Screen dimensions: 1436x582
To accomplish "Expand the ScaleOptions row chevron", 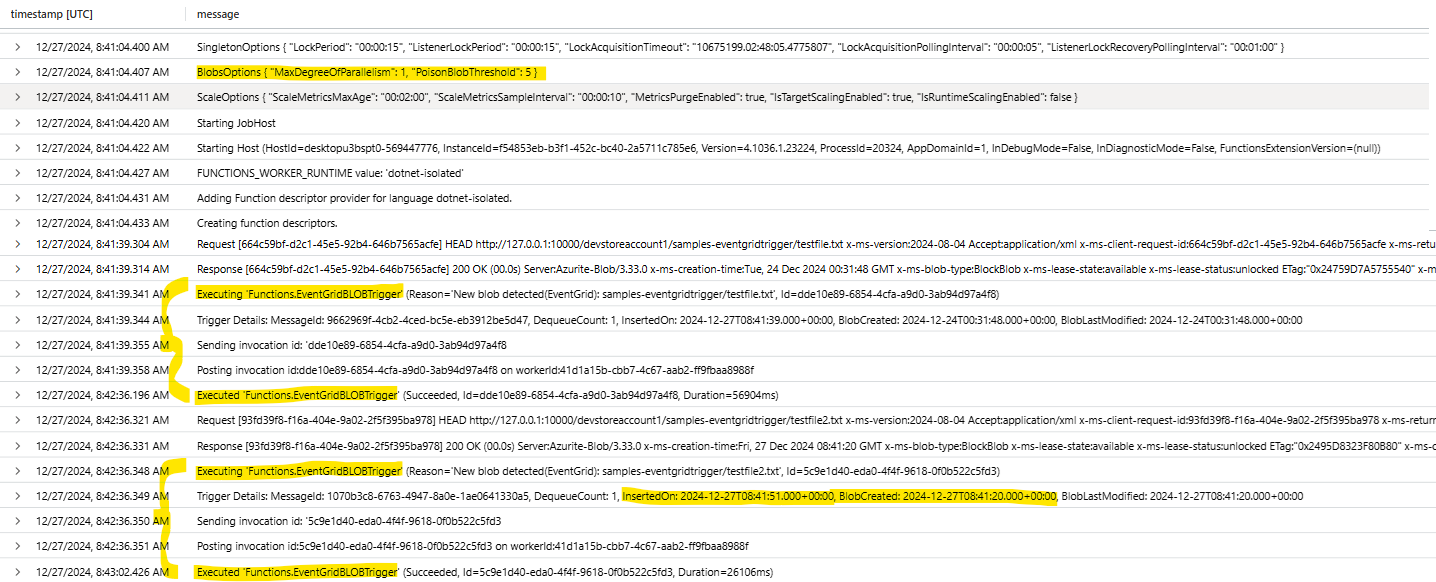I will (x=17, y=97).
